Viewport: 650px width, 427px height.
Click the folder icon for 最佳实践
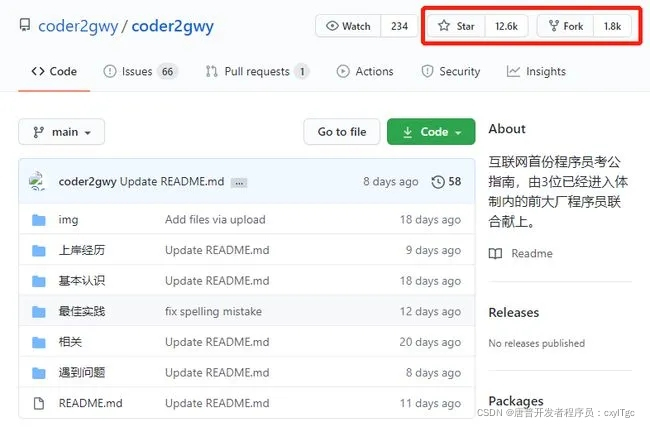[39, 312]
